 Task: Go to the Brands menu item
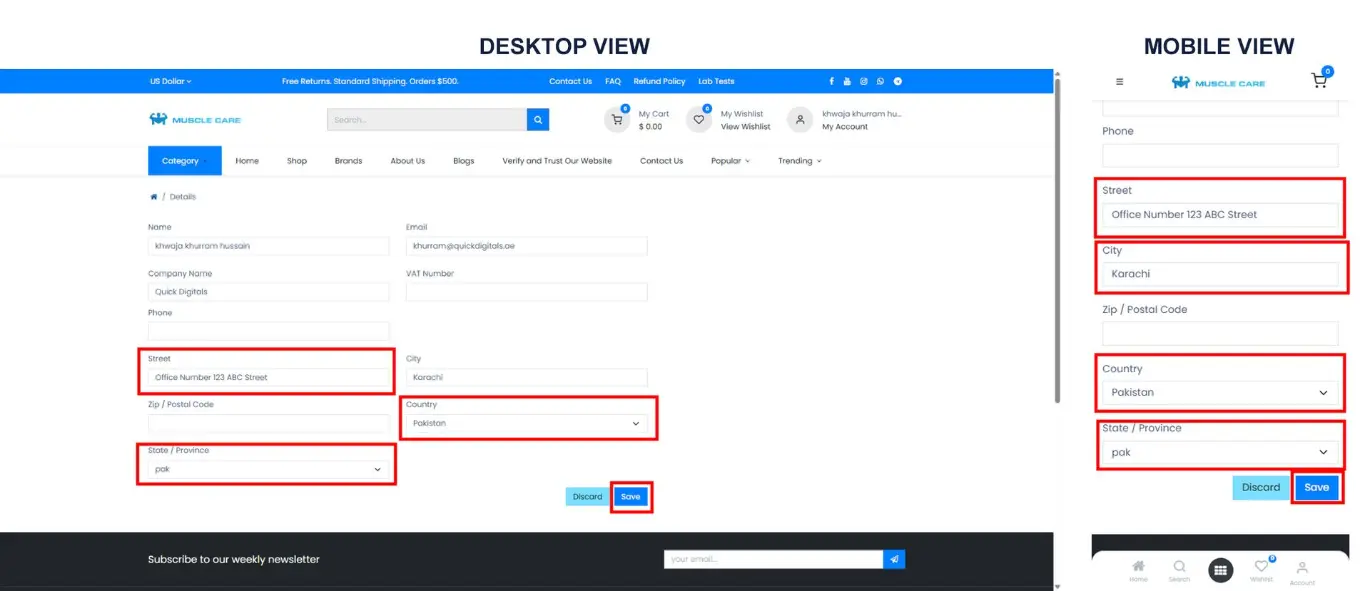(348, 161)
